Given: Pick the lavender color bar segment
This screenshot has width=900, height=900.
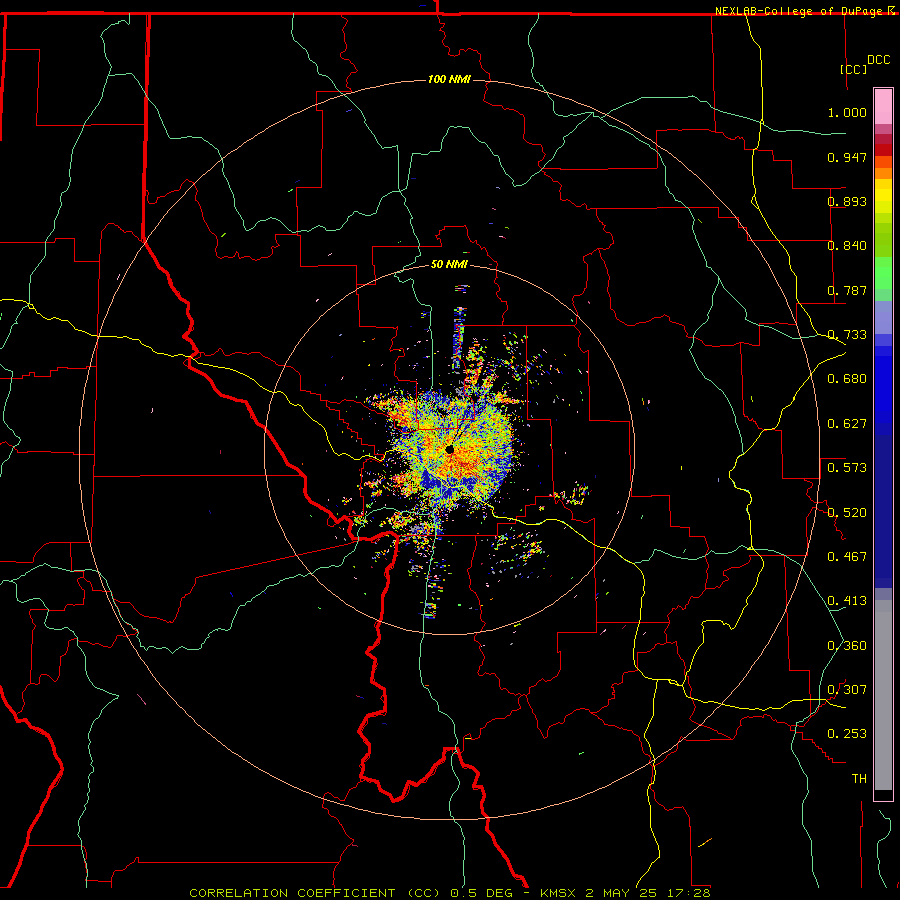Looking at the screenshot, I should point(883,317).
